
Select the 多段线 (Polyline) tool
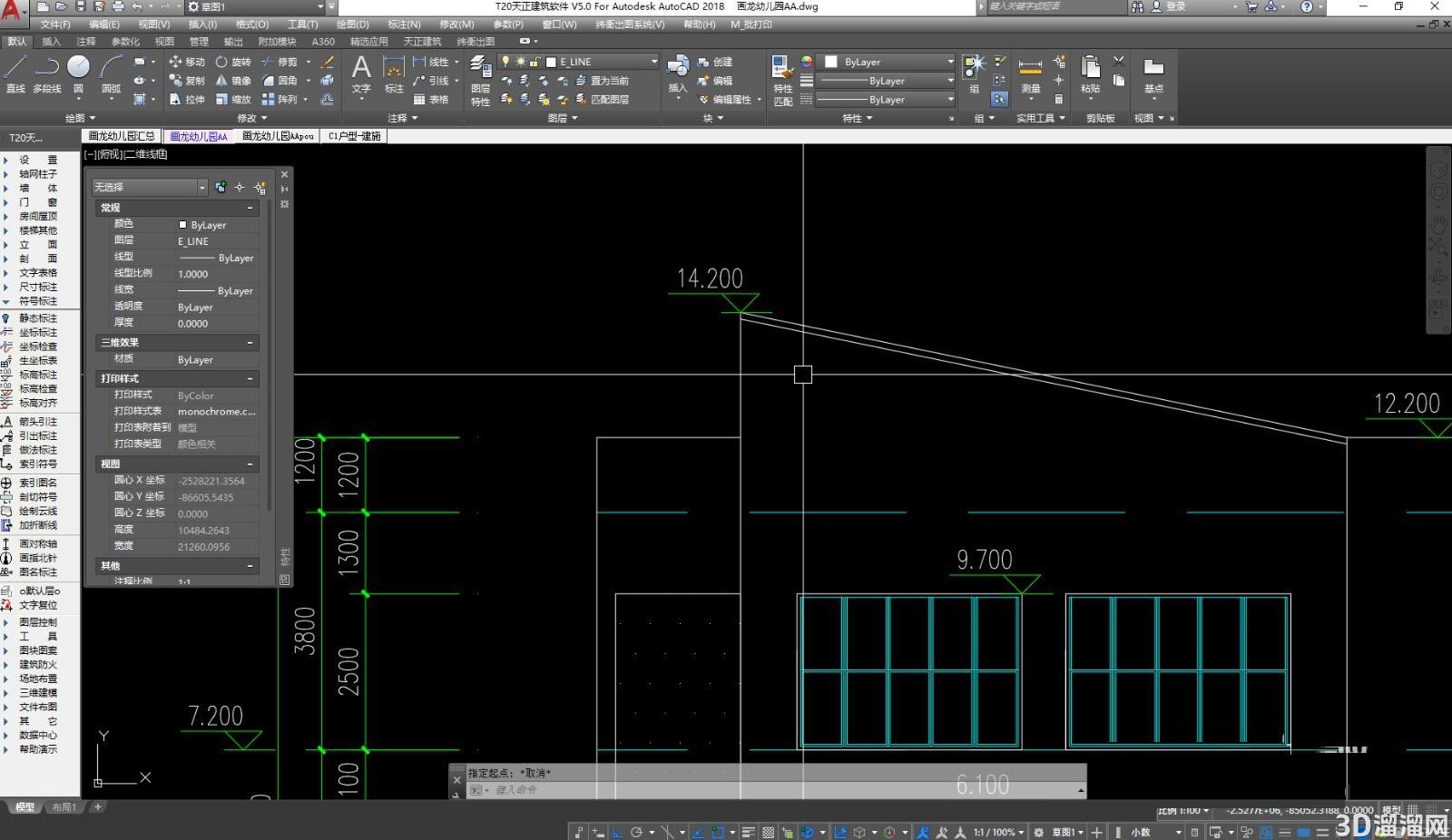[46, 73]
